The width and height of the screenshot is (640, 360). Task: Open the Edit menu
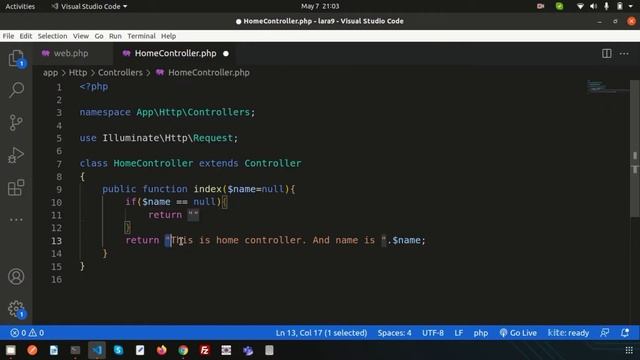pyautogui.click(x=26, y=36)
